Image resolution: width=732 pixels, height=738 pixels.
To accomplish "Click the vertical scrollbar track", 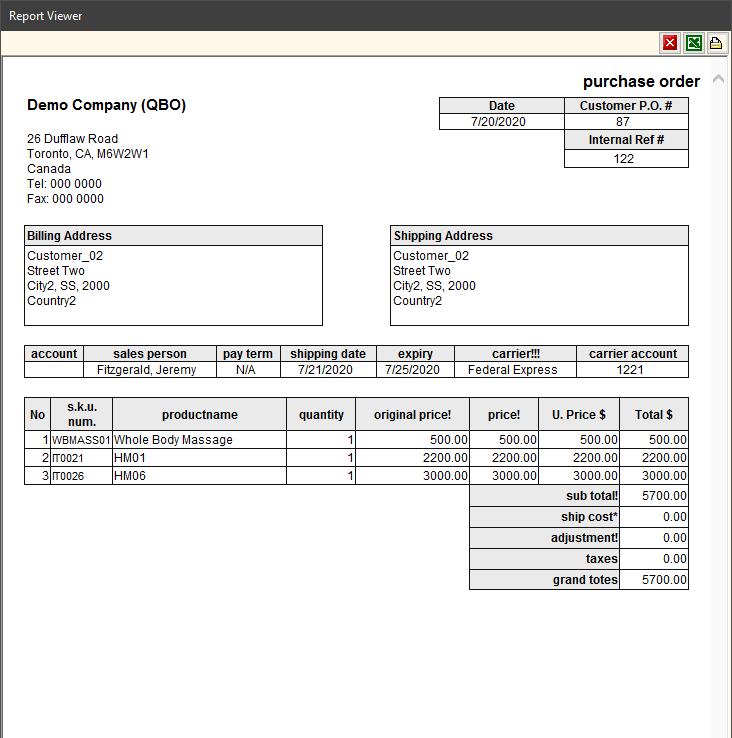I will point(719,400).
